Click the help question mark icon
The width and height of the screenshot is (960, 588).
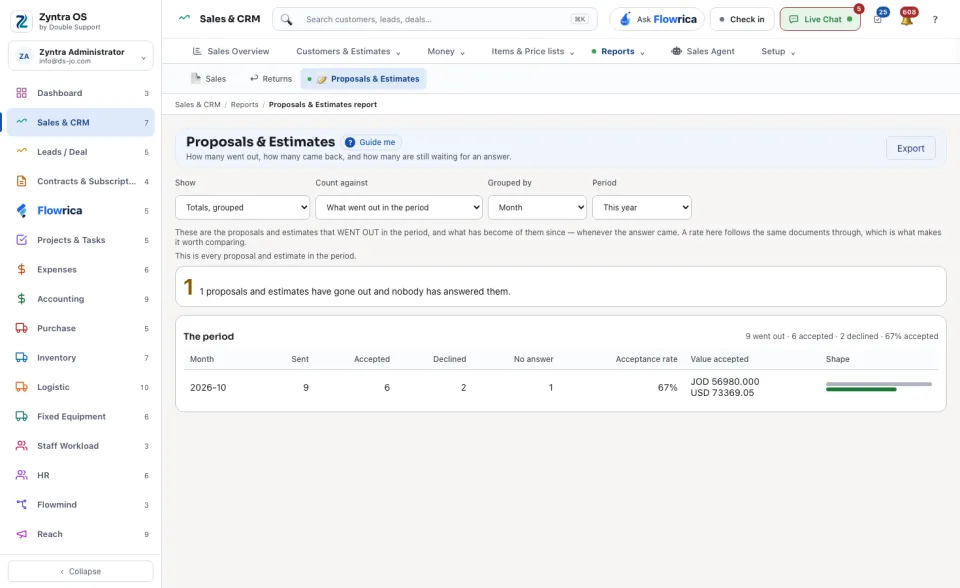[x=935, y=20]
